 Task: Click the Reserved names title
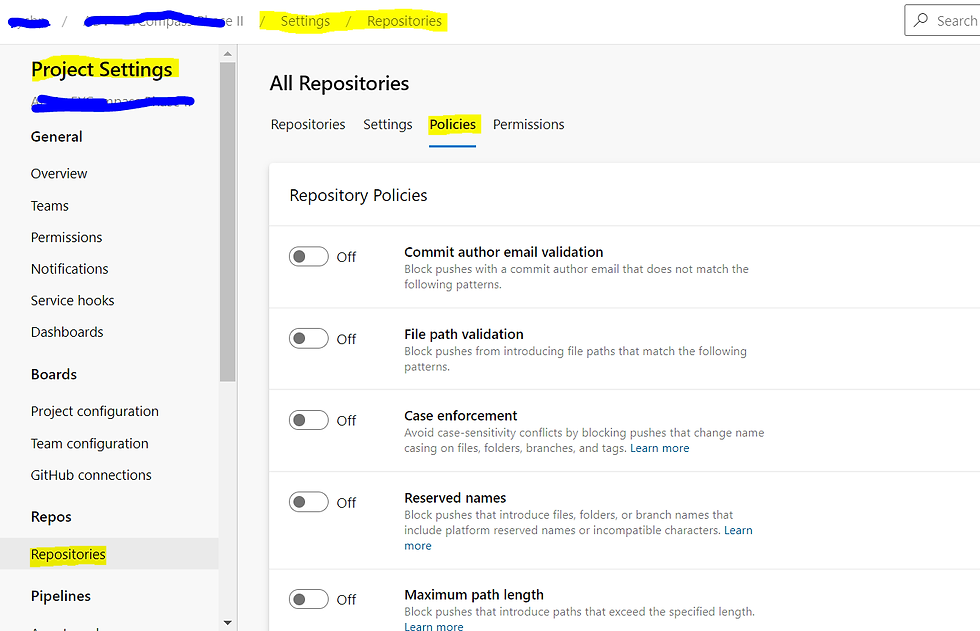455,498
